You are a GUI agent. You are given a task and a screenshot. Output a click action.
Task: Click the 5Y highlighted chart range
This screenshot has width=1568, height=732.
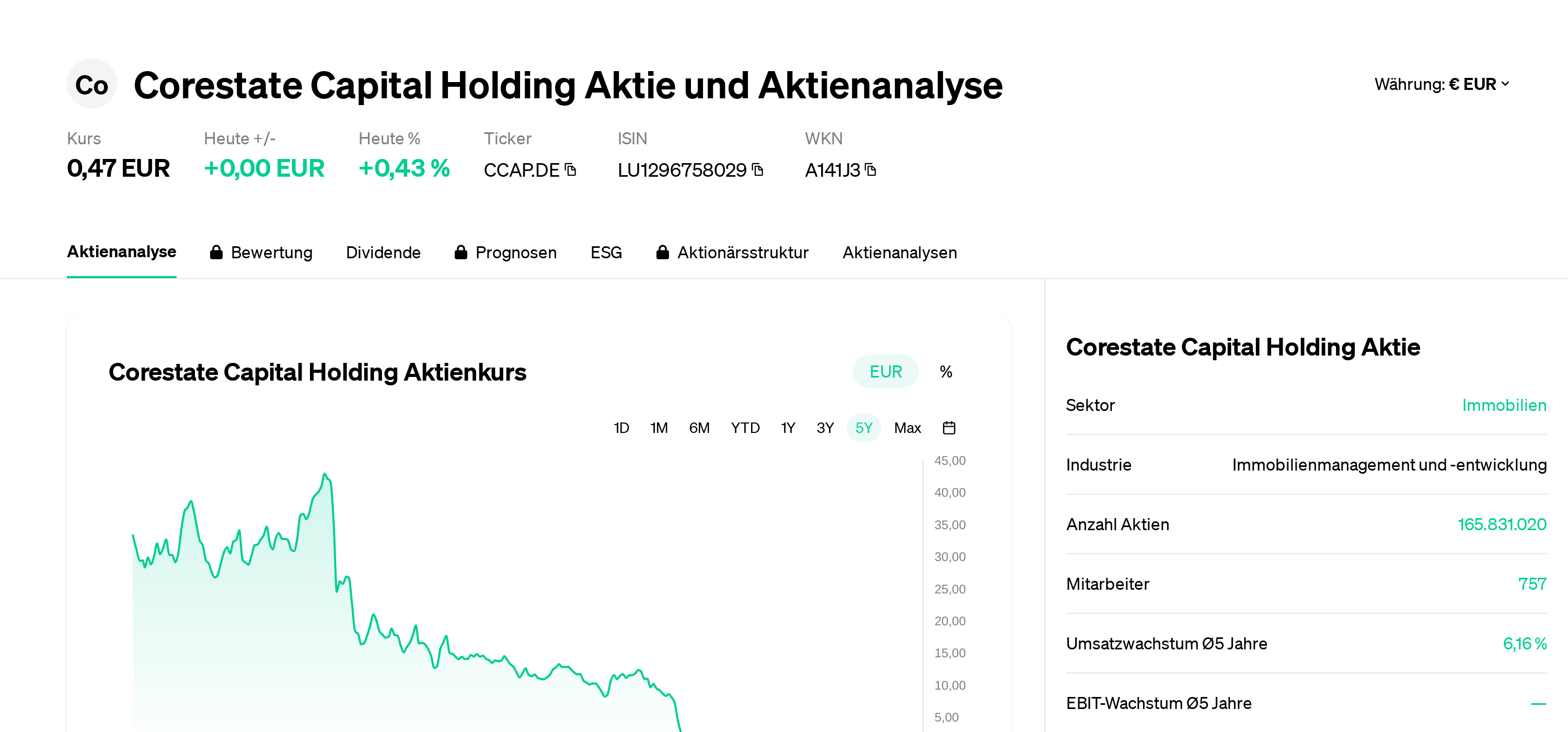(864, 428)
